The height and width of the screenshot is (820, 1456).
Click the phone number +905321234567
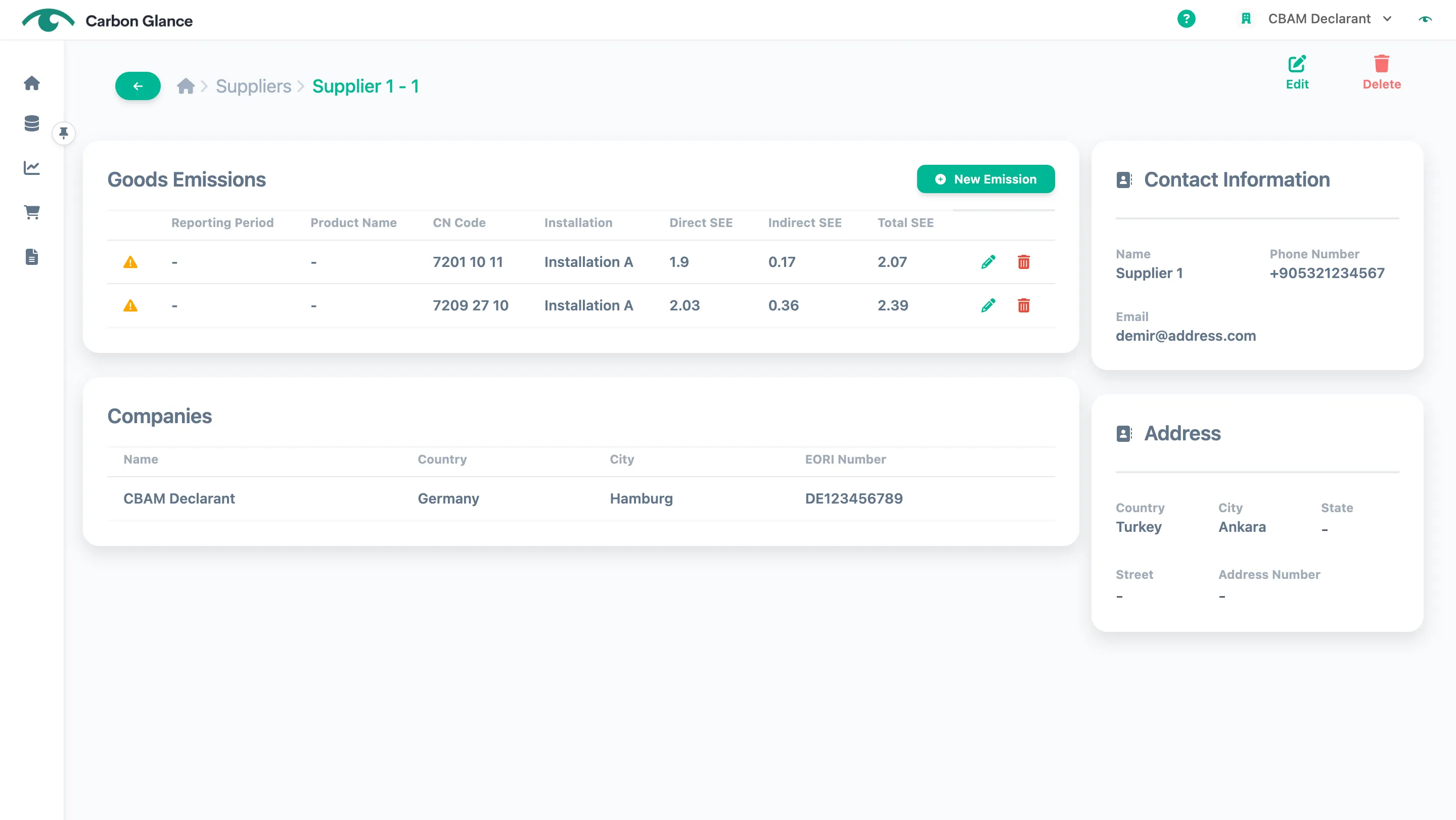click(1327, 273)
